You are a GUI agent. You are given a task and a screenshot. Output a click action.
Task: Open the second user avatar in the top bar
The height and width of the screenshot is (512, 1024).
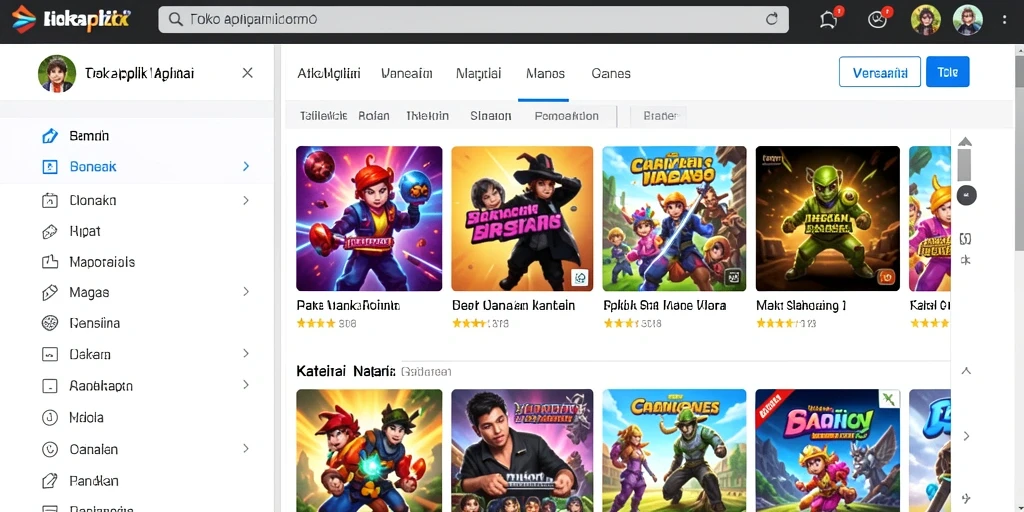coord(967,20)
